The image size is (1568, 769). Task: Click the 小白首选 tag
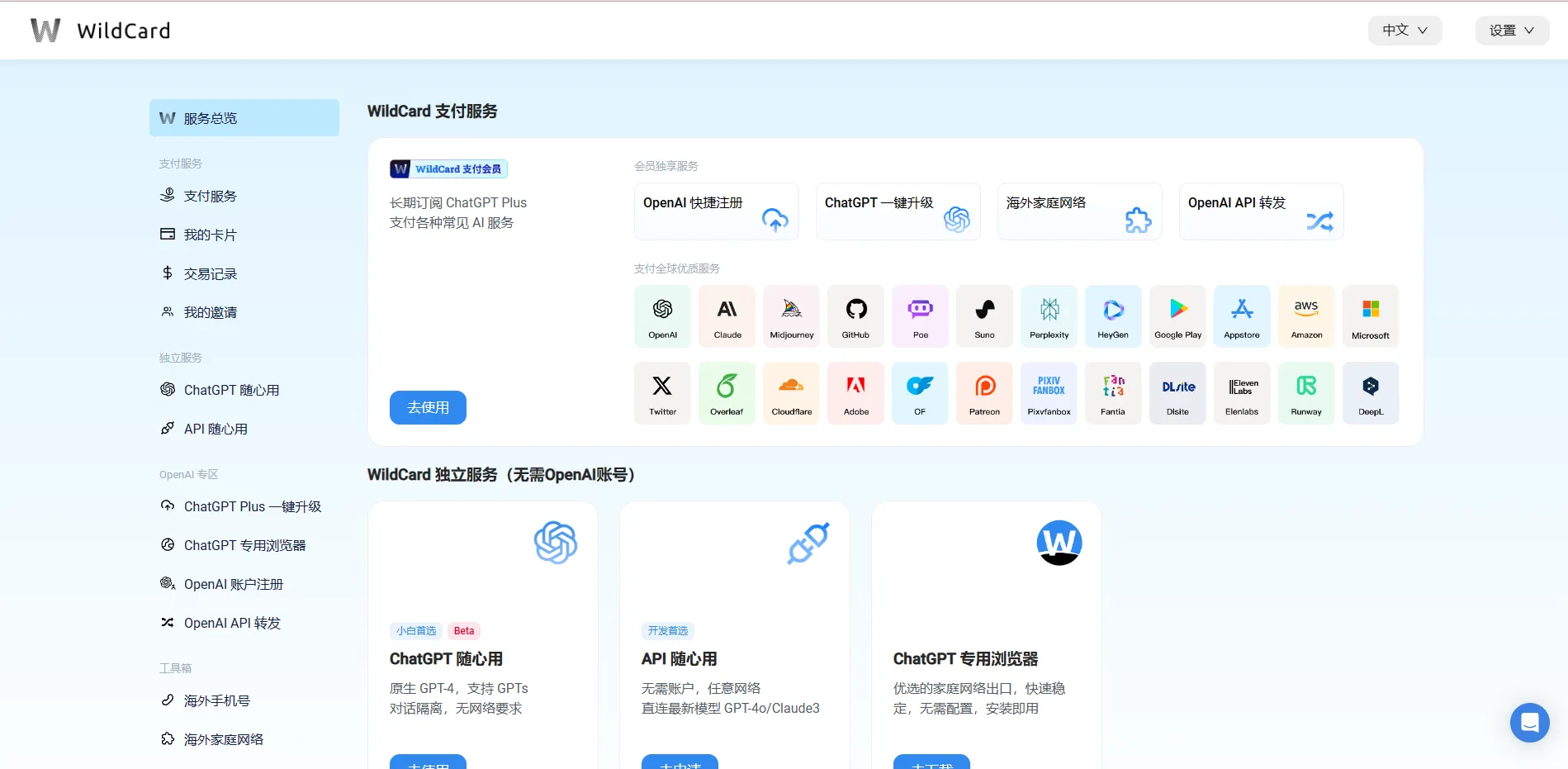pyautogui.click(x=416, y=631)
